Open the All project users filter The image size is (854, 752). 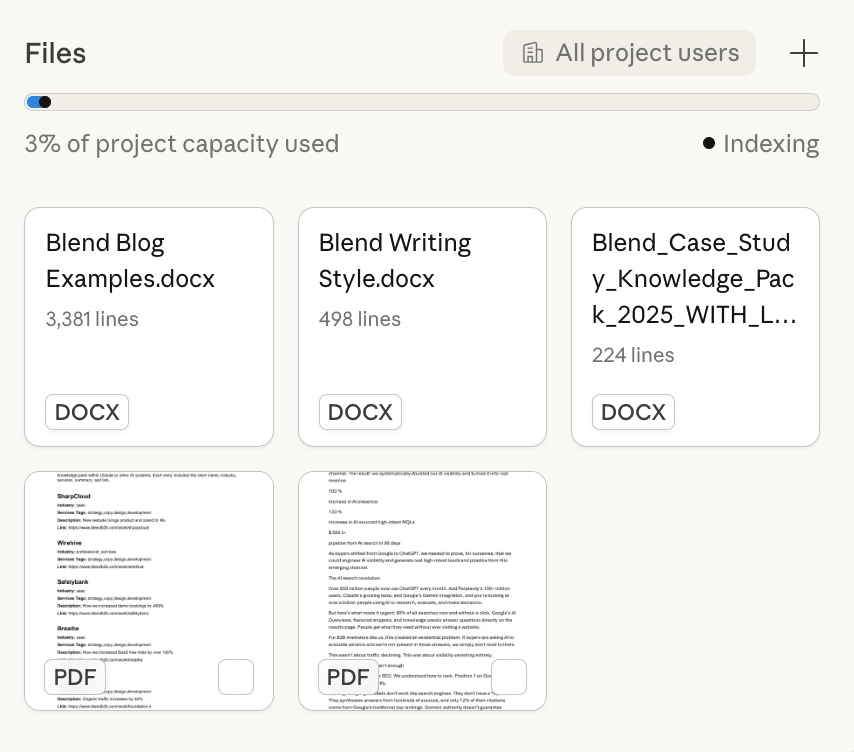point(630,53)
